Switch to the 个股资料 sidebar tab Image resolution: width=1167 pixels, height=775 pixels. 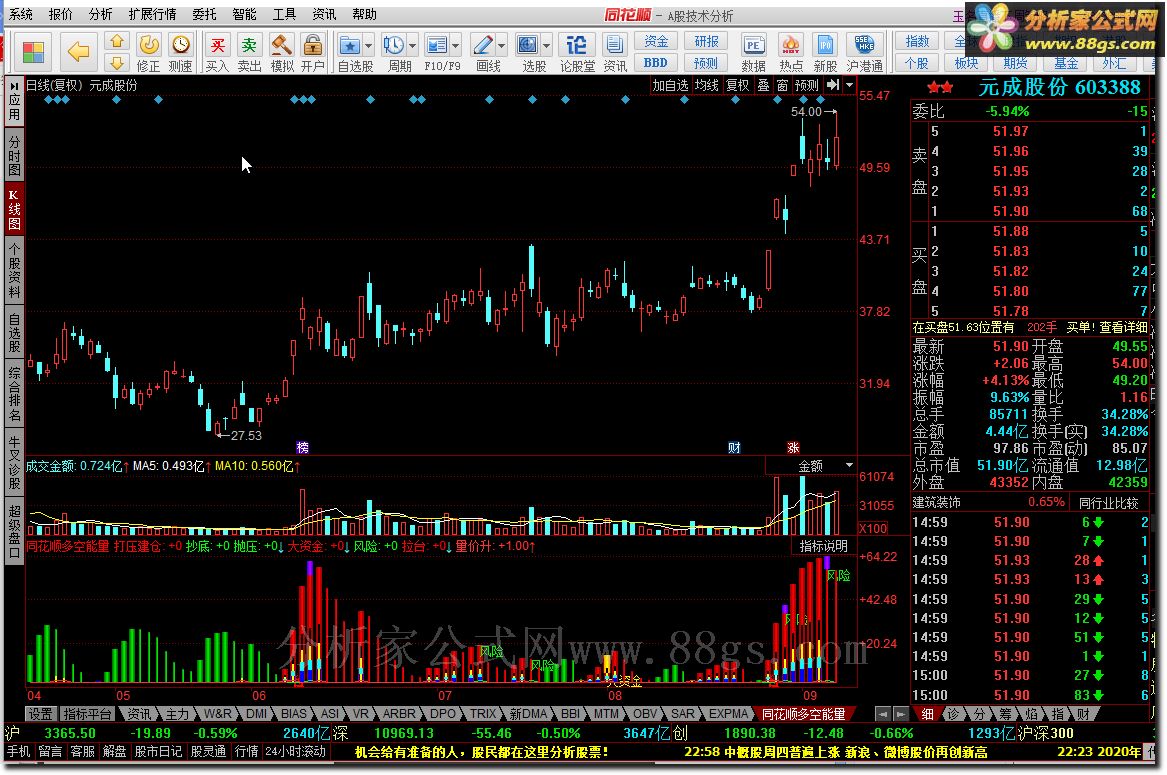(x=14, y=270)
